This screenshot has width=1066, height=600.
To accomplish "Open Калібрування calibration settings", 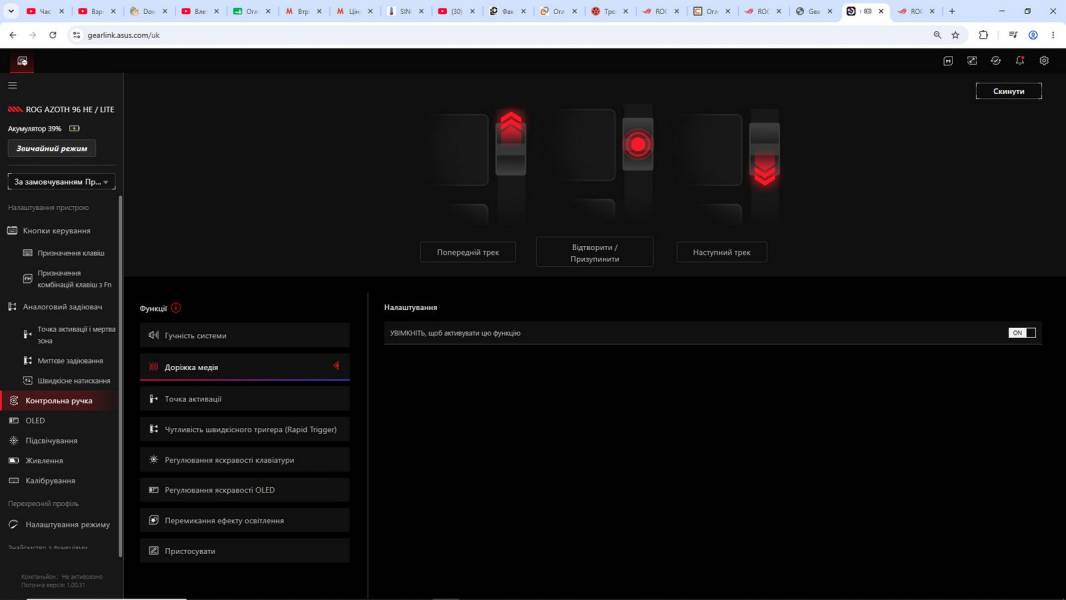I will click(x=50, y=480).
